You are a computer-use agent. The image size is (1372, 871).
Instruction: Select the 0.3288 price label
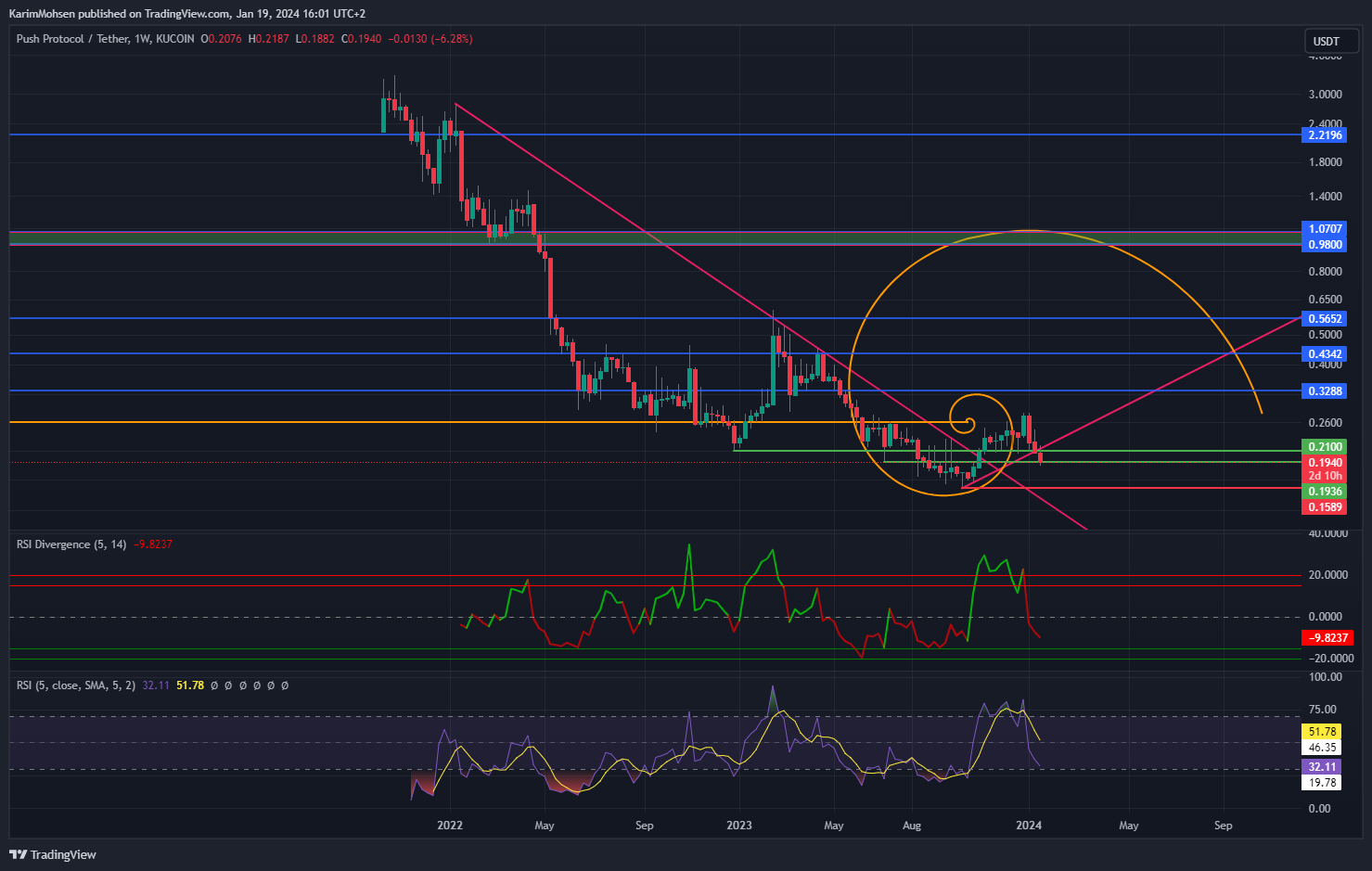click(x=1325, y=391)
